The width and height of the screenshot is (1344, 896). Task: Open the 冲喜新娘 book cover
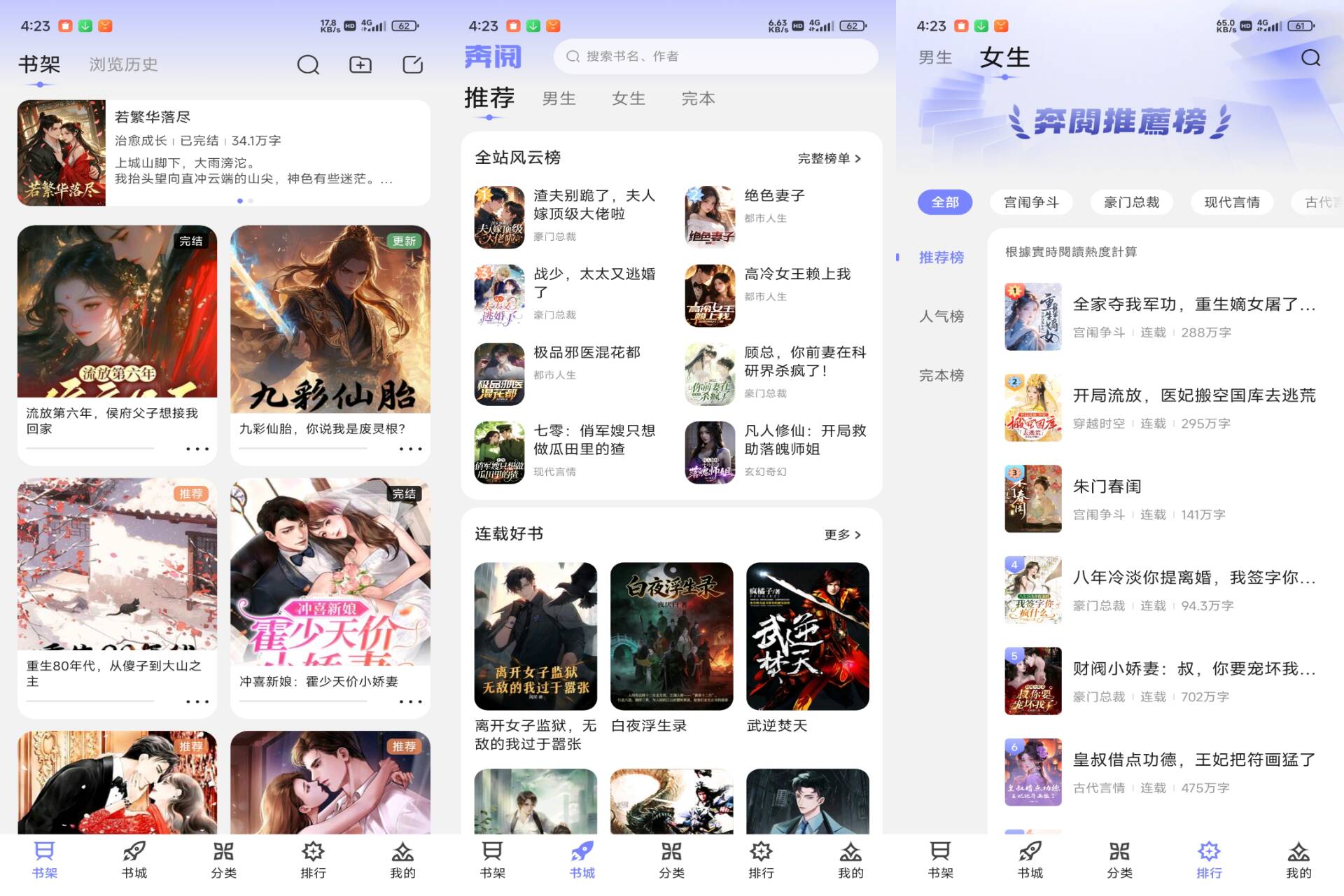coord(330,572)
